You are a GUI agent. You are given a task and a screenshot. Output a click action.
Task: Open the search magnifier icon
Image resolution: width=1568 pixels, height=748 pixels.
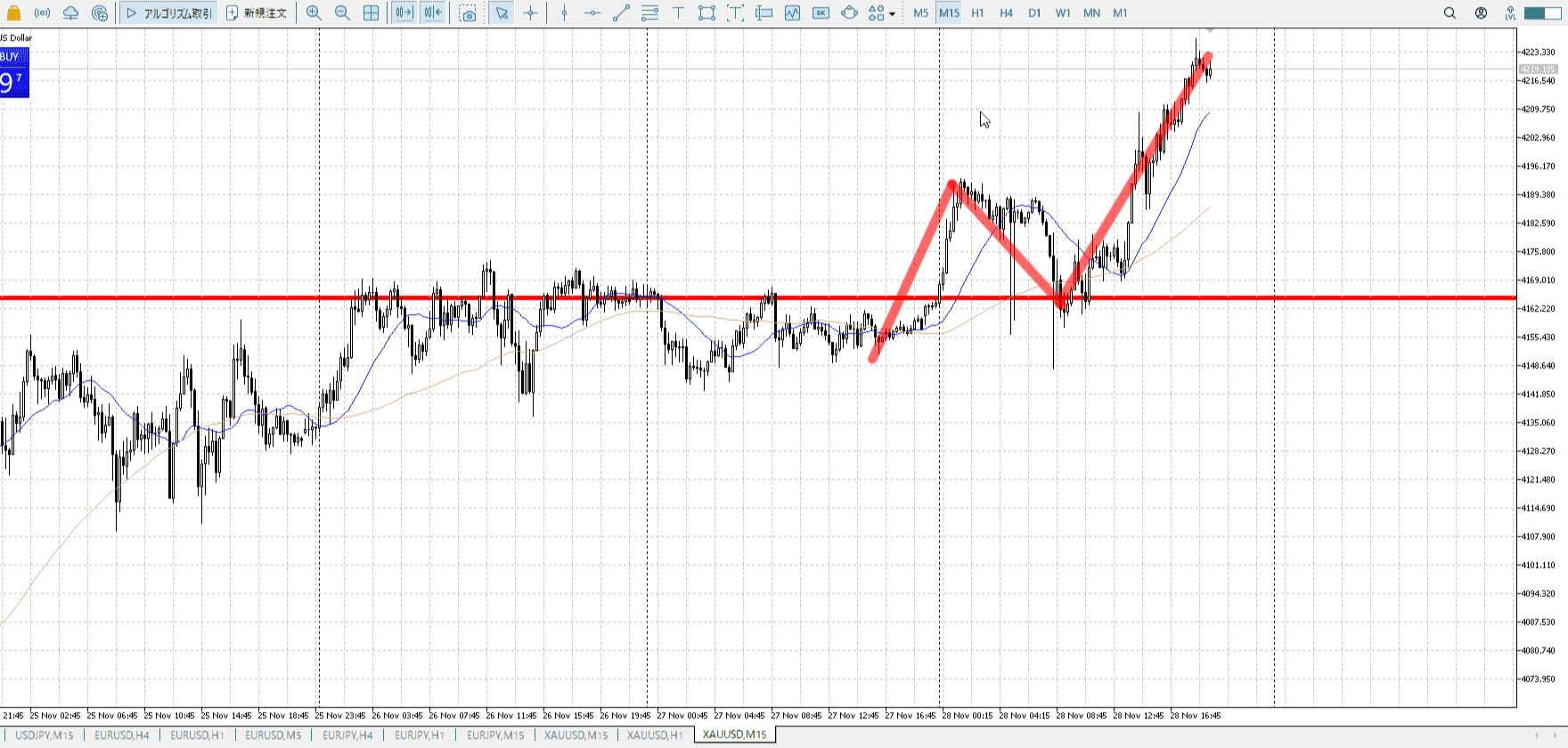click(x=1450, y=13)
